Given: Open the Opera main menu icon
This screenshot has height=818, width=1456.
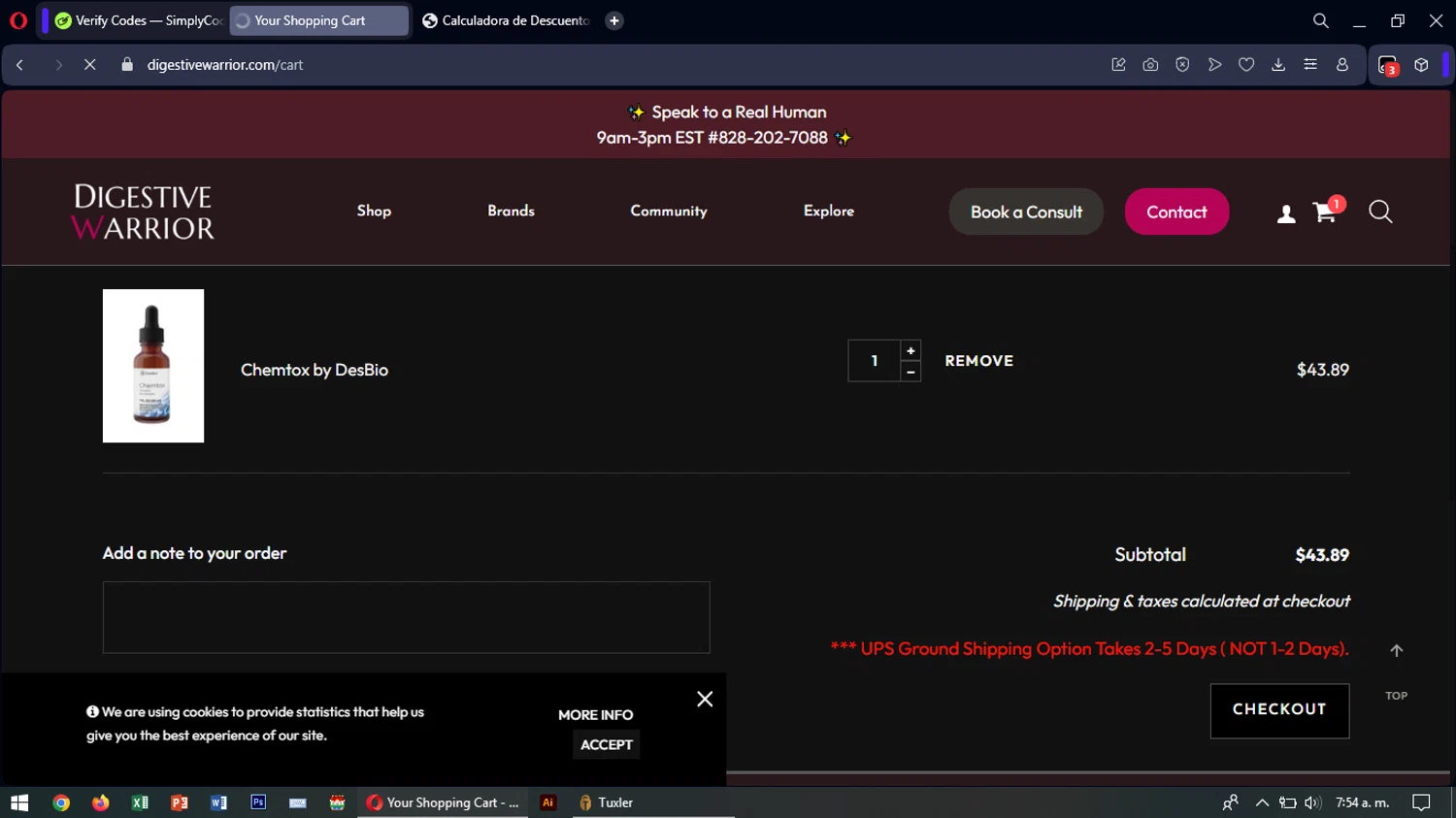Looking at the screenshot, I should (18, 20).
